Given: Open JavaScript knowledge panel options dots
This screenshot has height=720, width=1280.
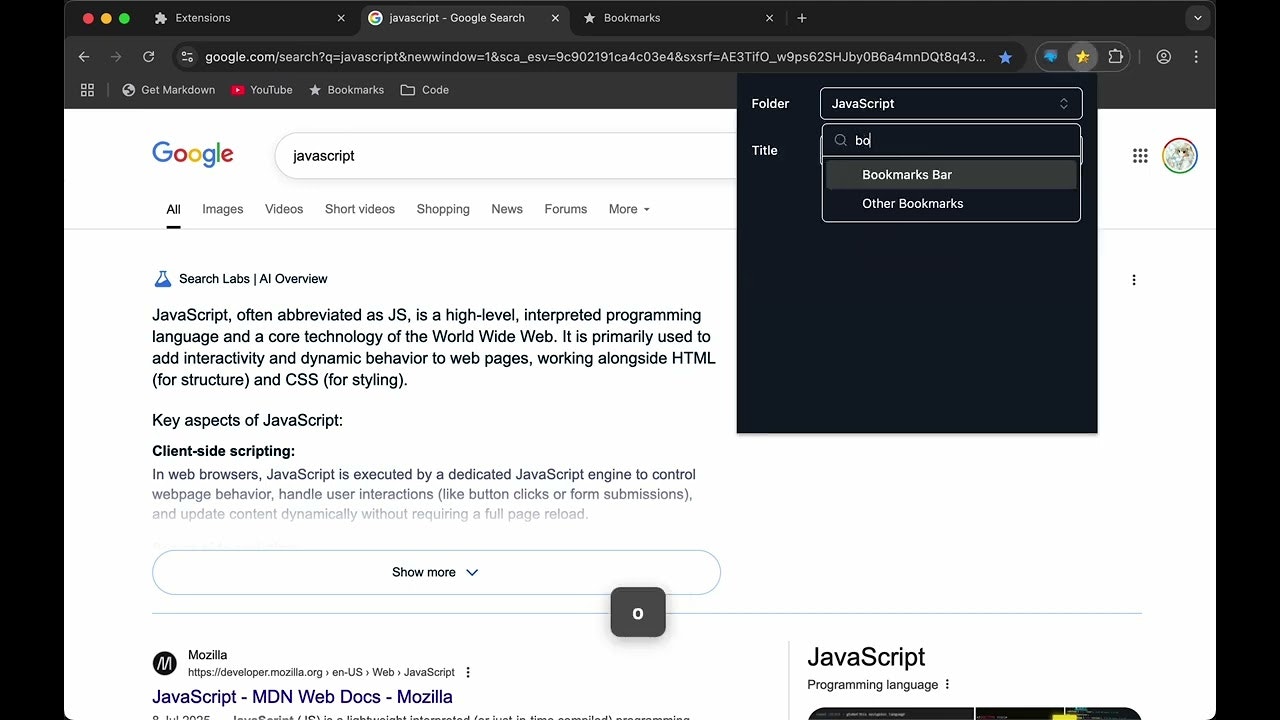Looking at the screenshot, I should point(947,685).
